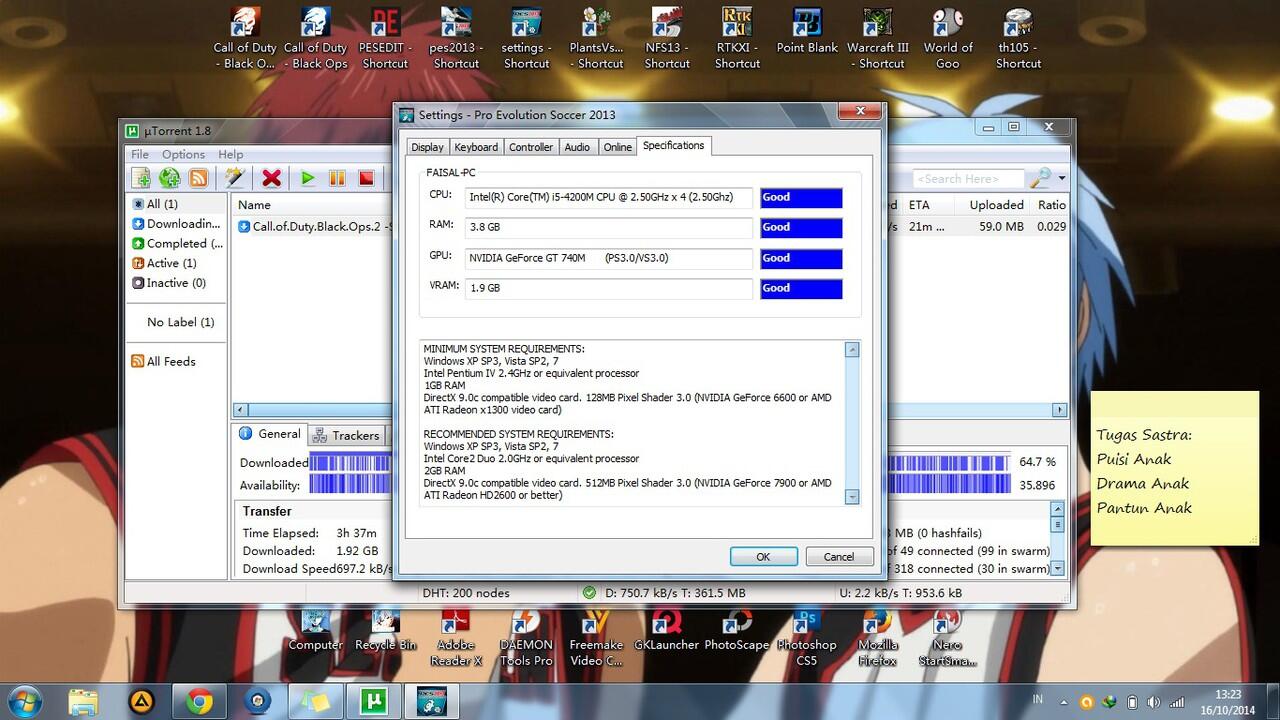The width and height of the screenshot is (1280, 720).
Task: Click requirements text box scroll-down arrow
Action: tap(852, 496)
